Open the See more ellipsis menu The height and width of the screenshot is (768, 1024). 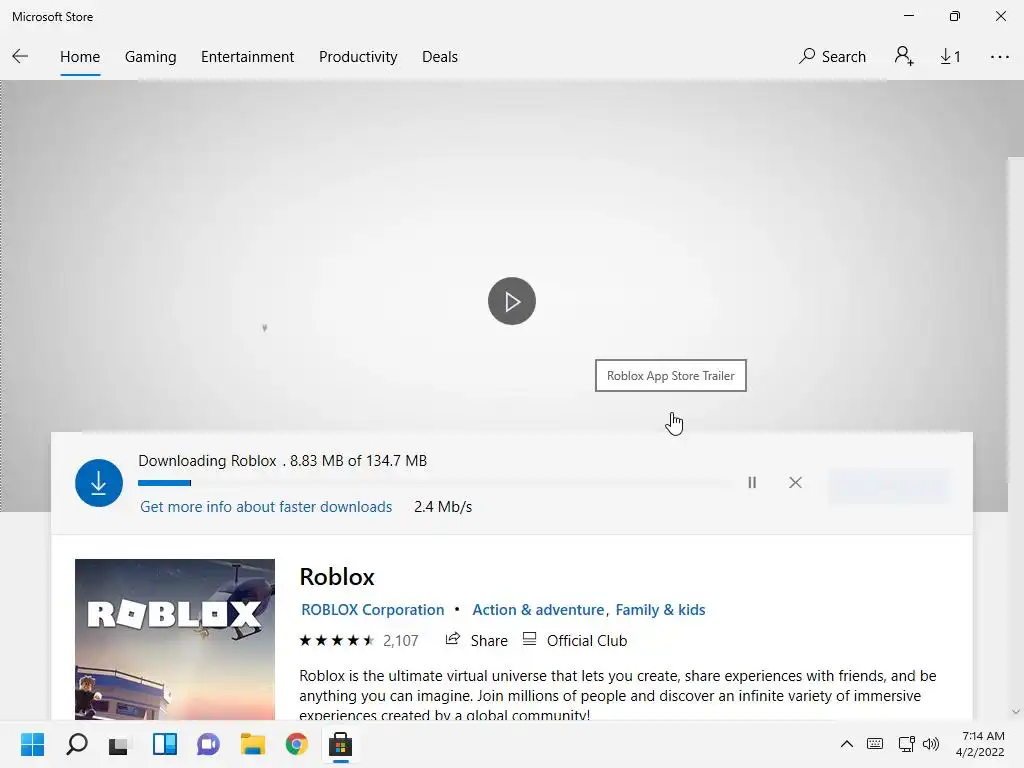pos(999,57)
